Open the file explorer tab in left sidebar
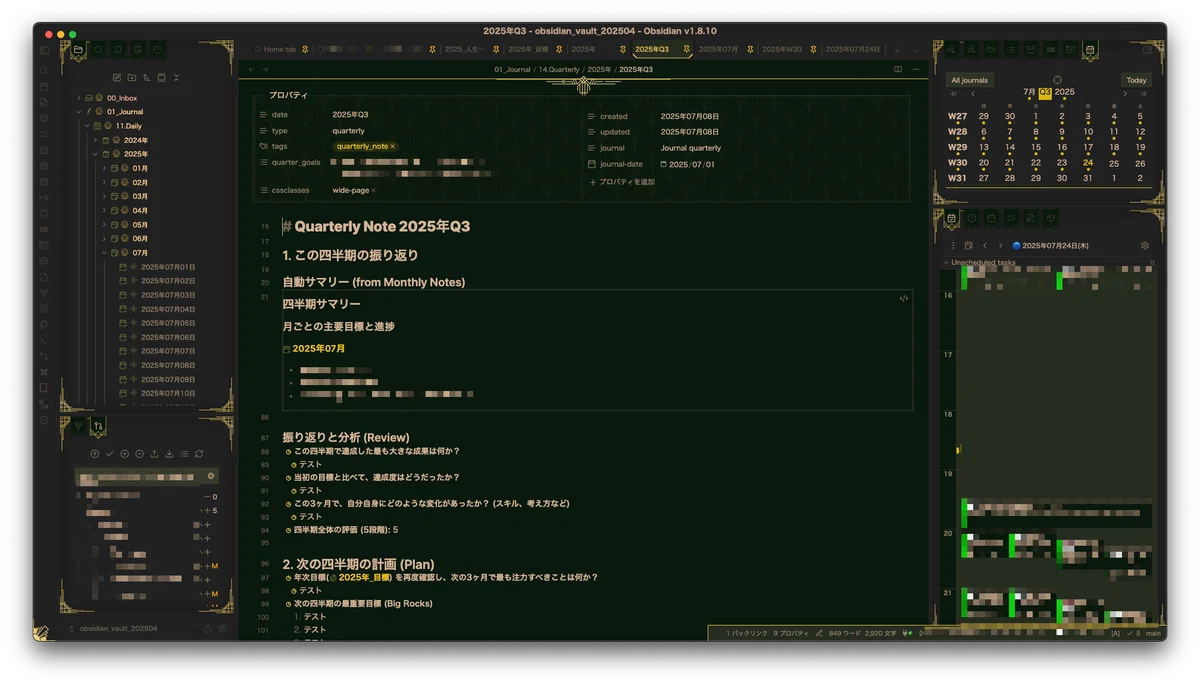The image size is (1200, 685). point(79,49)
